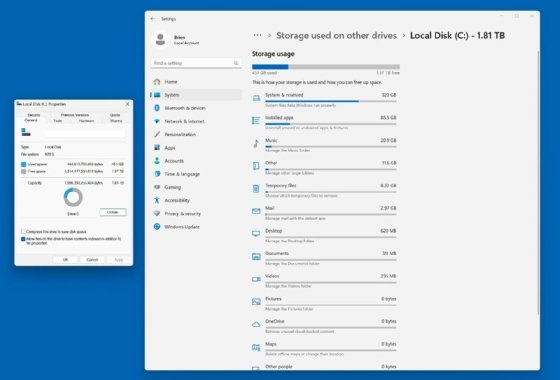Open the Pictures storage icon
560x380 pixels.
[256, 302]
